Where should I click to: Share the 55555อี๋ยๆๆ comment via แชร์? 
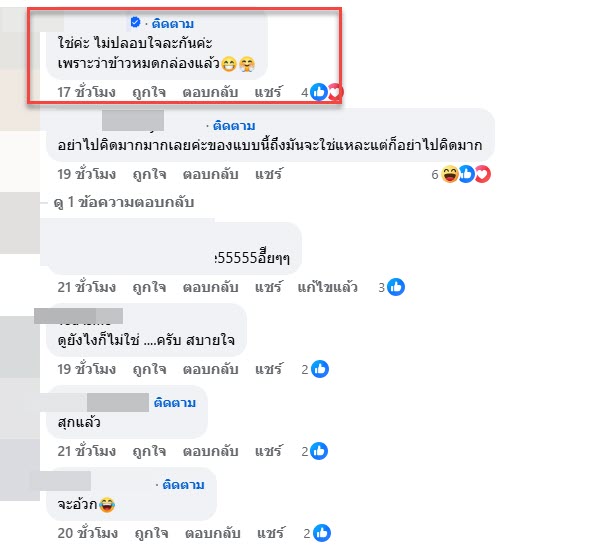pyautogui.click(x=269, y=287)
